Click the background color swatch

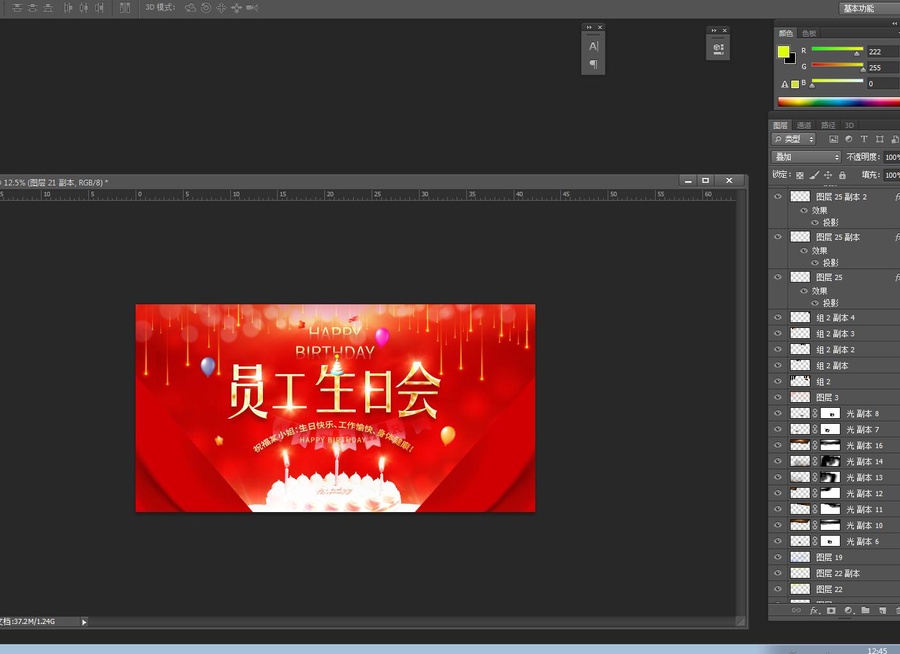(x=792, y=59)
